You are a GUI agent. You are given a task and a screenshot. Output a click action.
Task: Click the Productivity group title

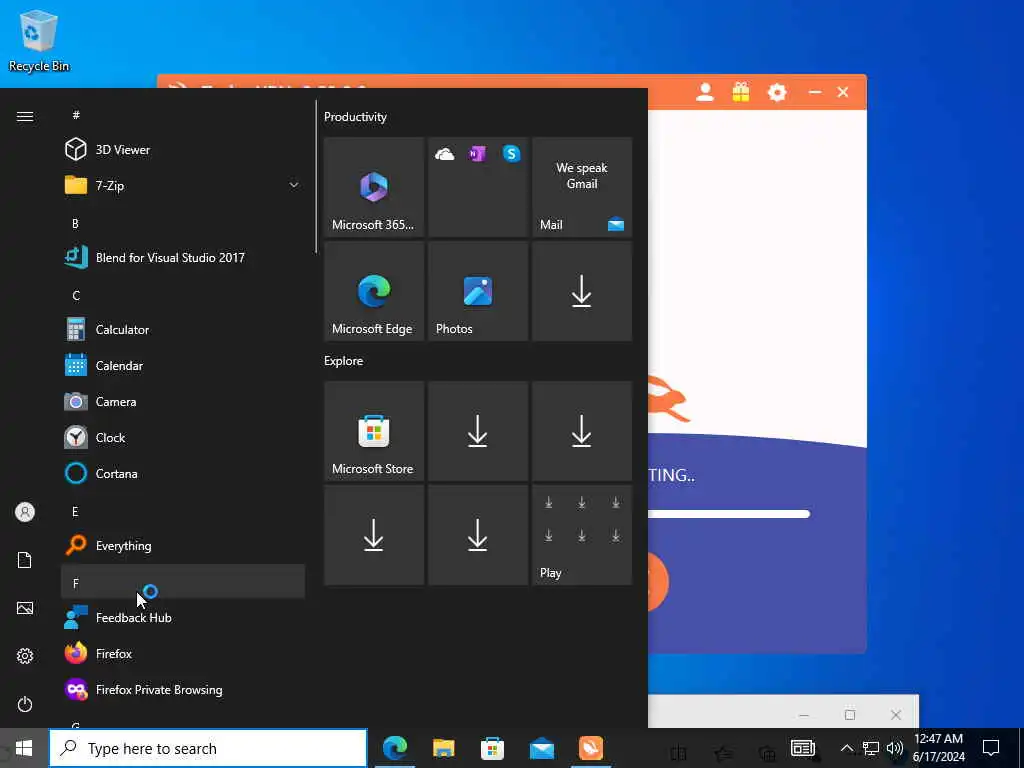click(x=355, y=117)
